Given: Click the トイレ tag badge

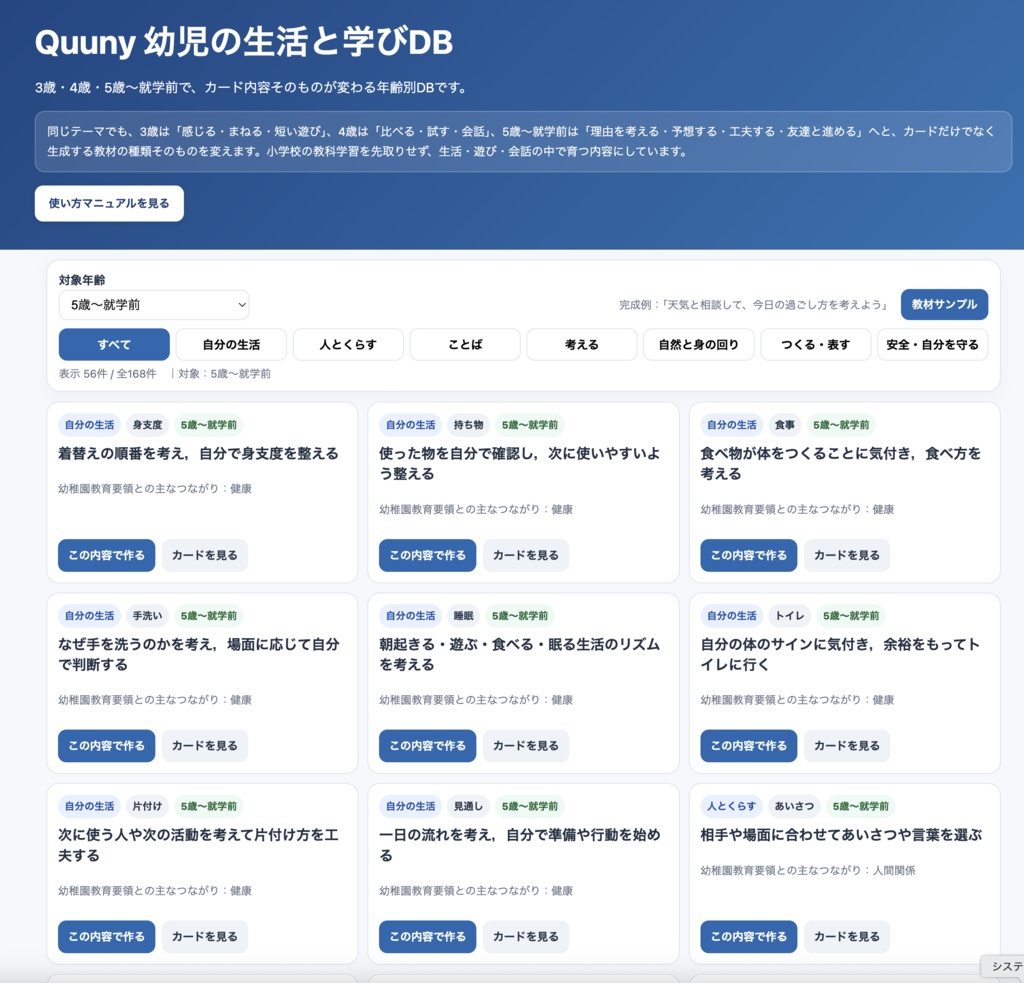Looking at the screenshot, I should (790, 615).
